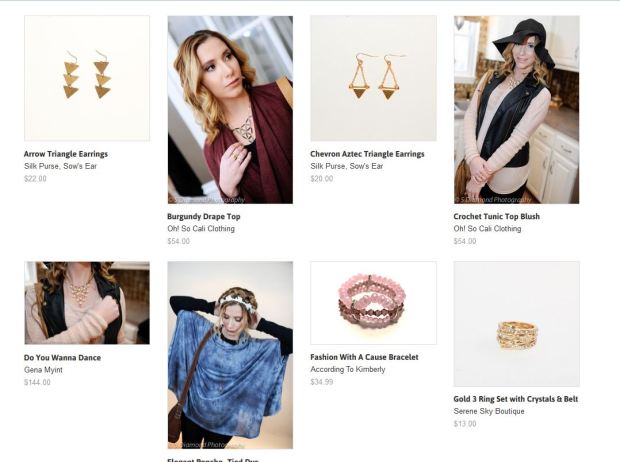Click the Arrow Triangle Earrings title
This screenshot has width=620, height=462.
[66, 154]
